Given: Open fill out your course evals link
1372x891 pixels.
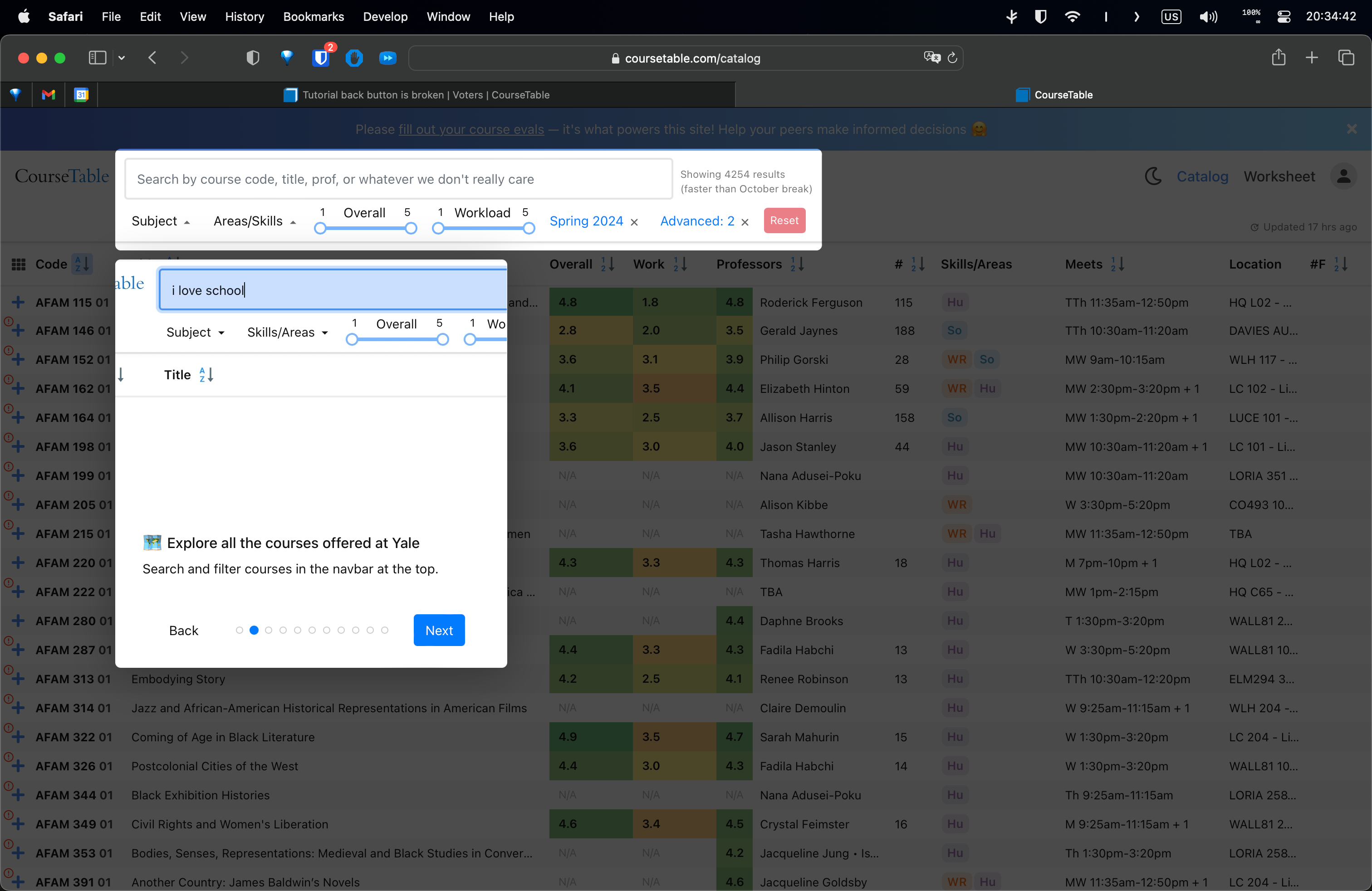Looking at the screenshot, I should [x=471, y=129].
